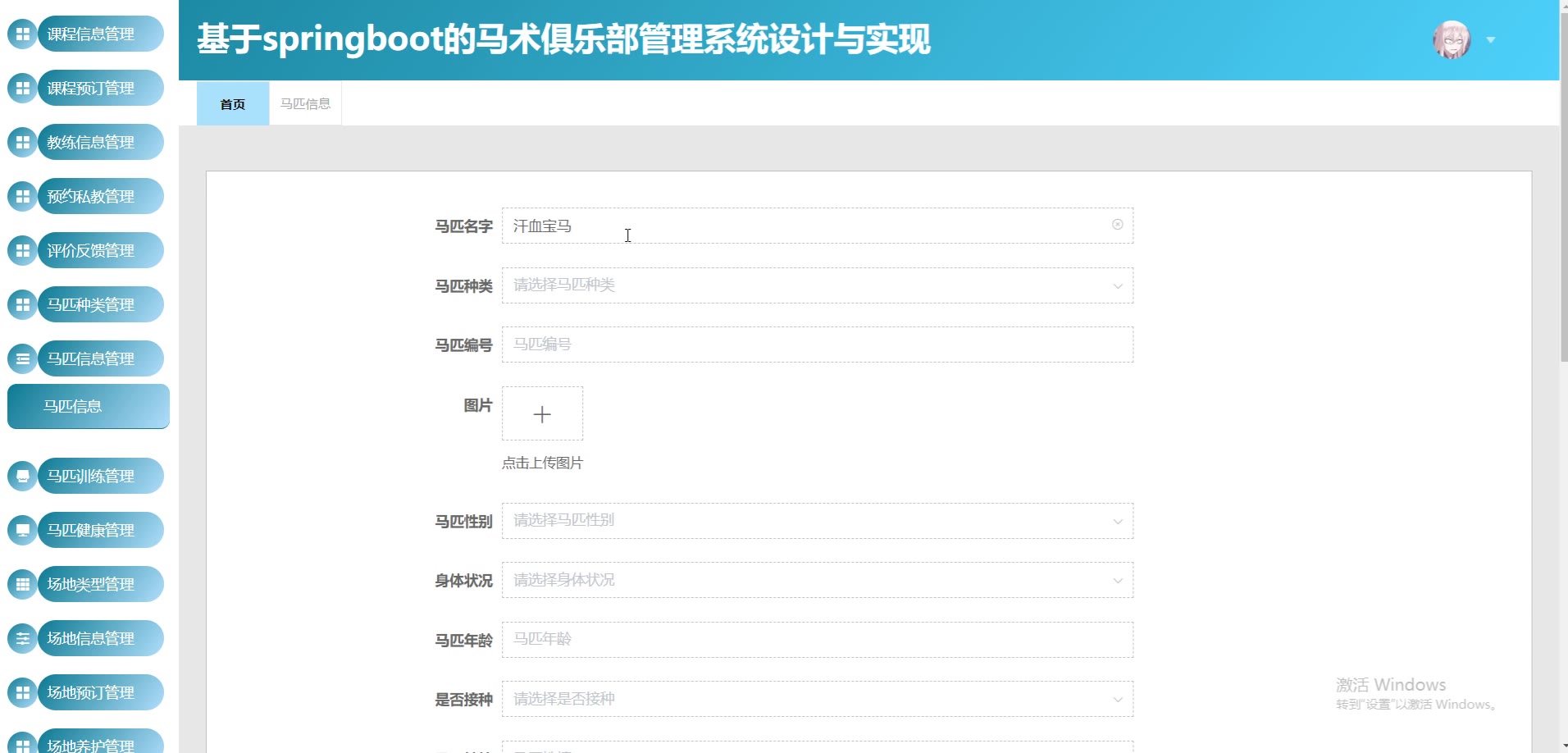This screenshot has height=753, width=1568.
Task: Open the 教练信息管理 menu
Action: (x=101, y=142)
